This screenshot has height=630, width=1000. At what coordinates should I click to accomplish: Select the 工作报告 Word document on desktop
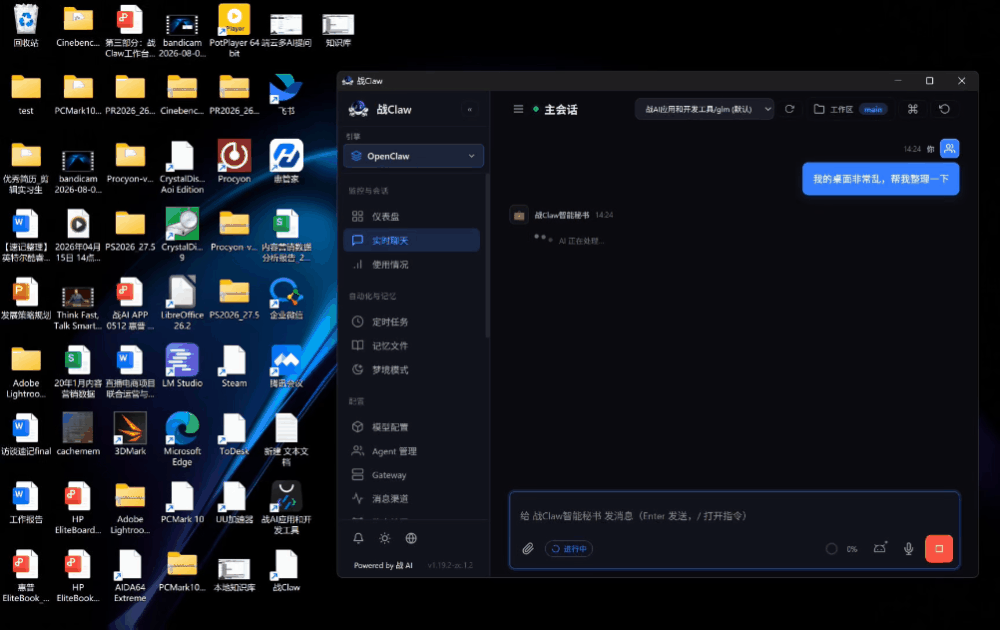click(x=26, y=502)
